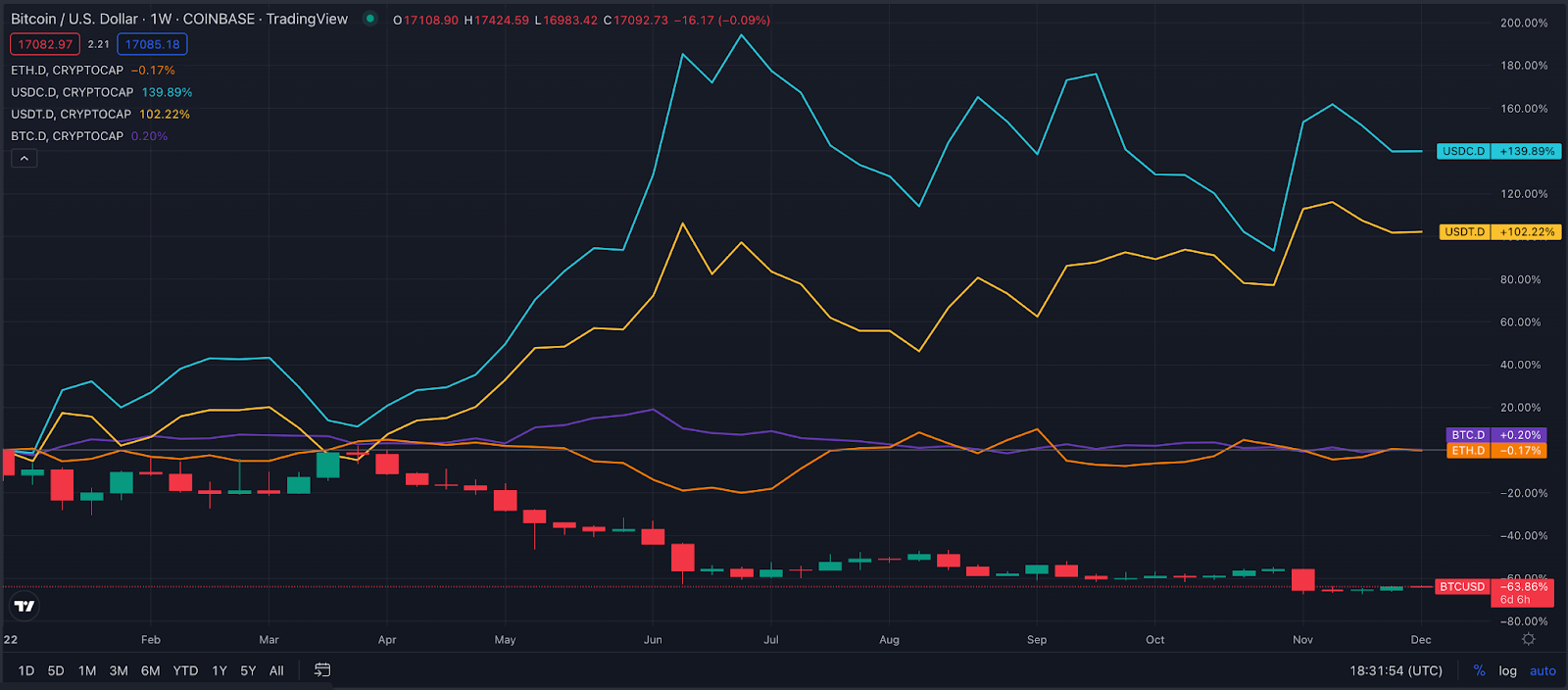Select the YTD time range
The image size is (1568, 690).
coord(185,670)
